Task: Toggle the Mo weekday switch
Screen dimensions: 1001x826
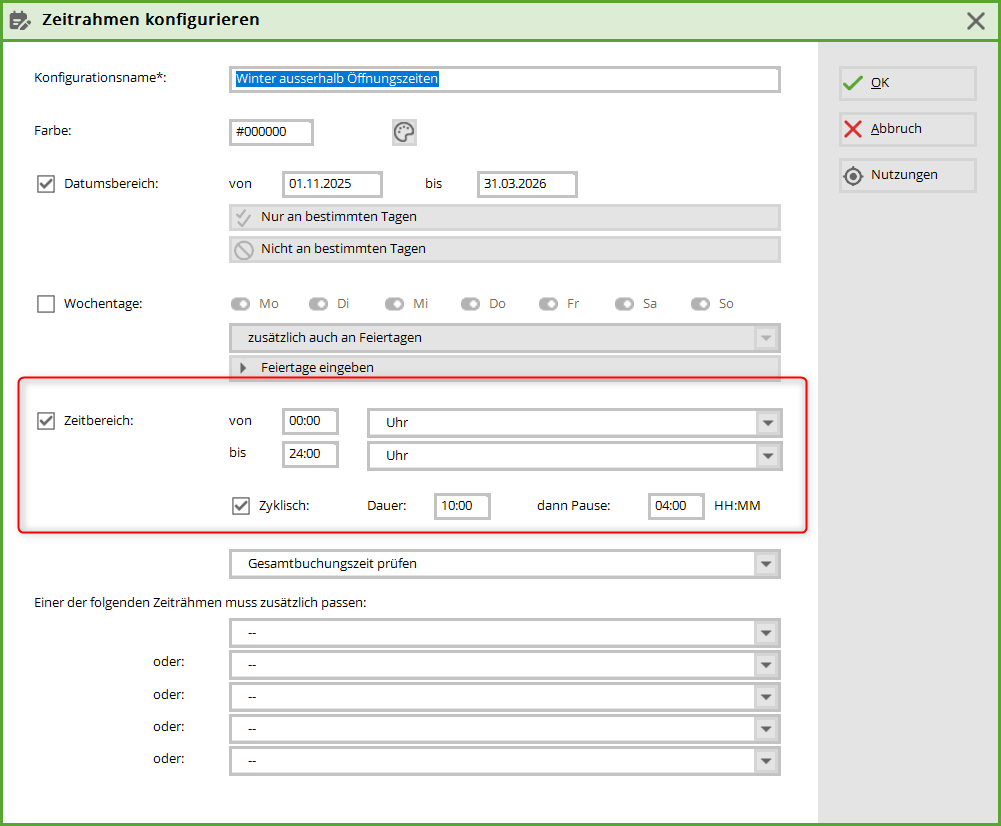Action: coord(241,304)
